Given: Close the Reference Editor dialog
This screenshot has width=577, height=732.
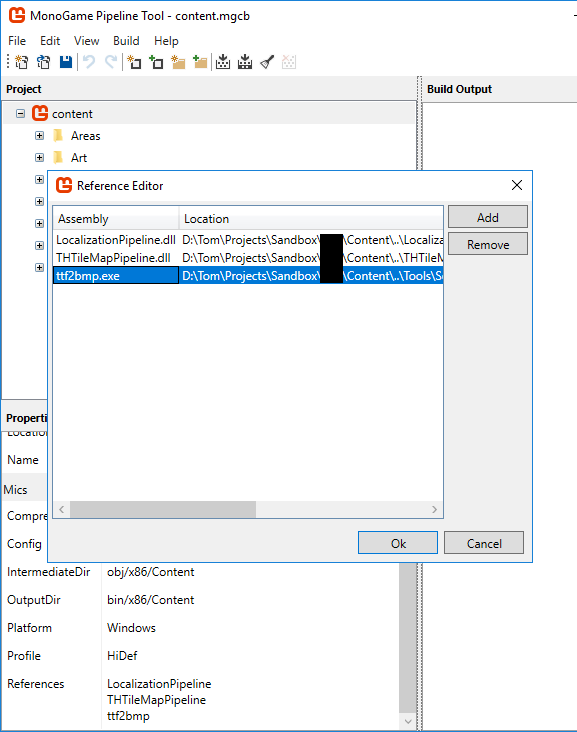Looking at the screenshot, I should coord(517,185).
